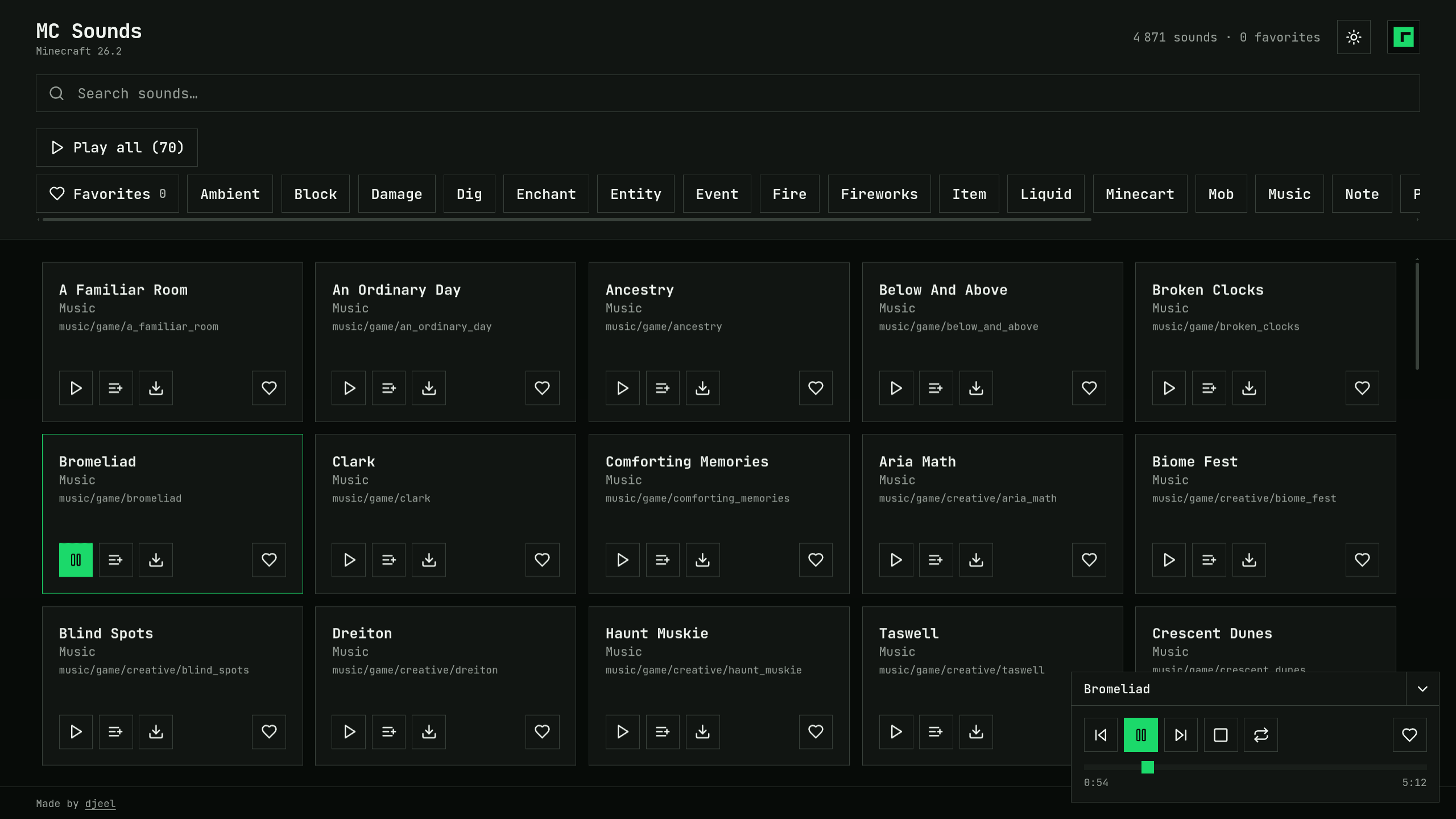Screen dimensions: 1456x819
Task: Download the Dreiton track
Action: (x=429, y=731)
